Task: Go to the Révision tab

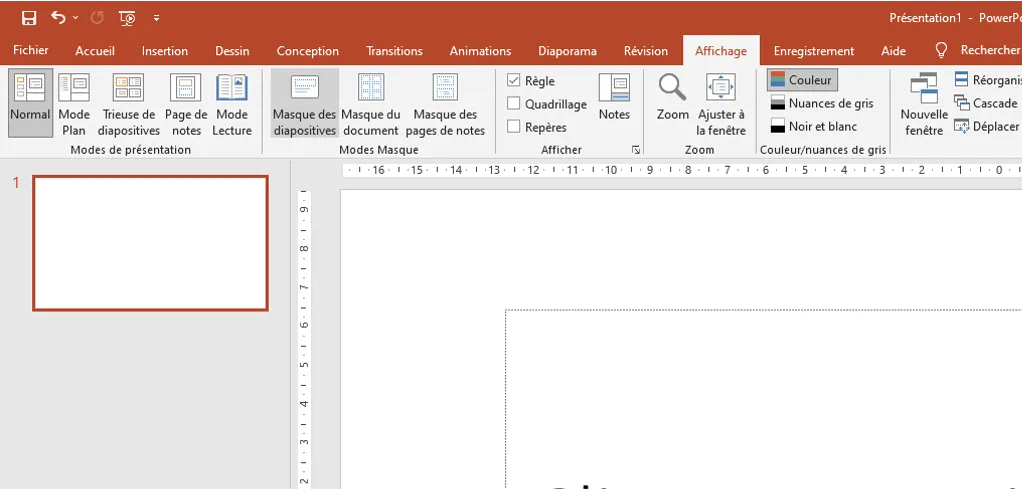Action: point(646,51)
